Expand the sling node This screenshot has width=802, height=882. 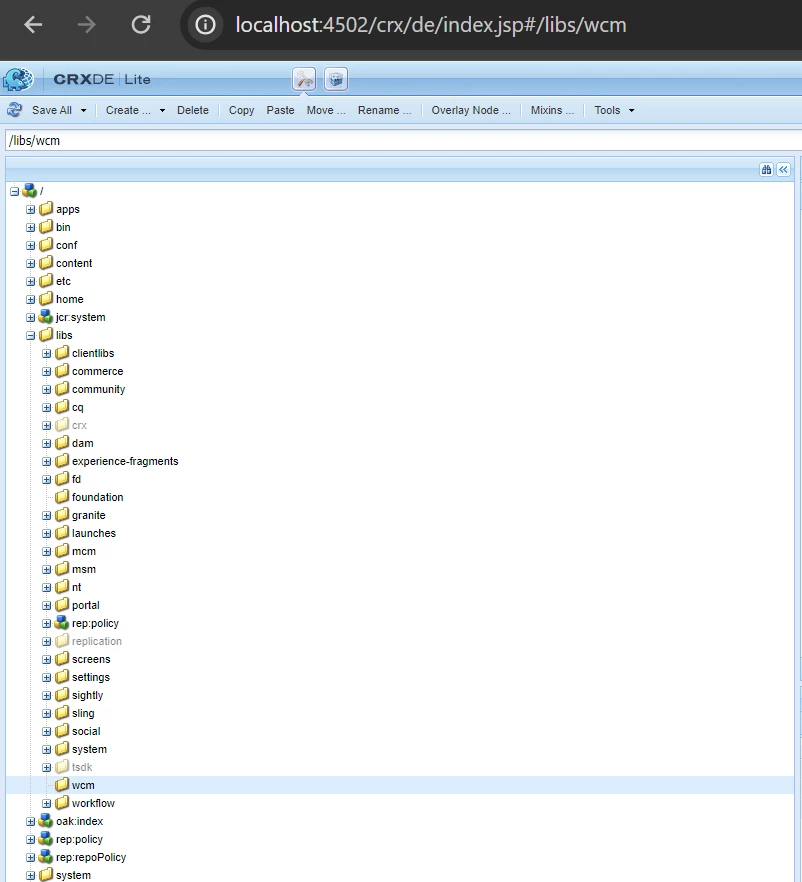46,713
